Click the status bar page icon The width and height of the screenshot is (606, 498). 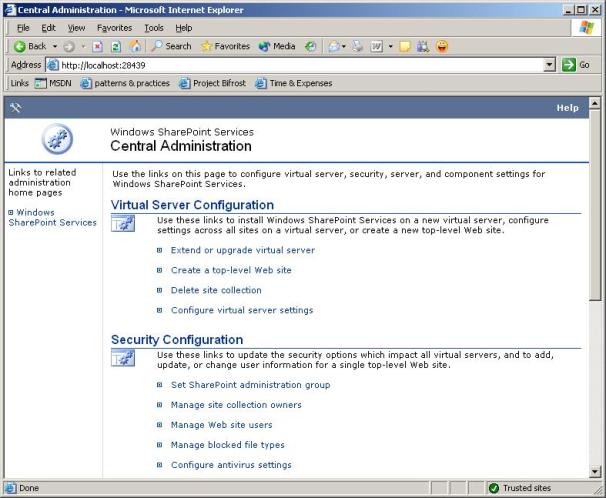pos(10,488)
